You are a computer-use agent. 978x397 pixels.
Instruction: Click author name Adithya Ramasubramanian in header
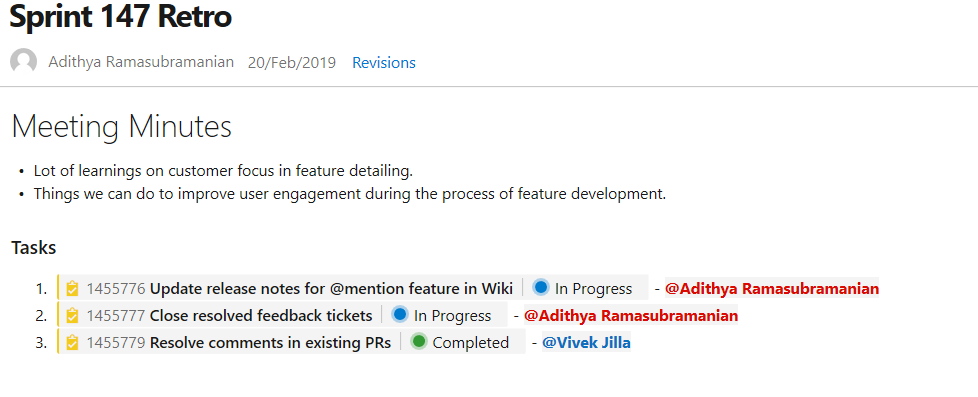141,62
